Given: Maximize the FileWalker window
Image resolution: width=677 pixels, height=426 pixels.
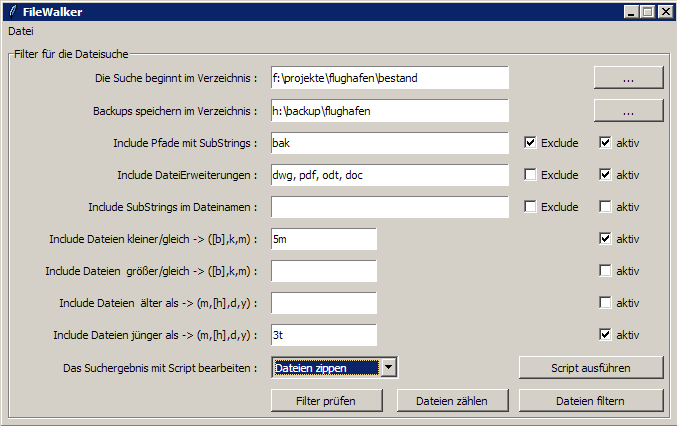Looking at the screenshot, I should [x=648, y=12].
